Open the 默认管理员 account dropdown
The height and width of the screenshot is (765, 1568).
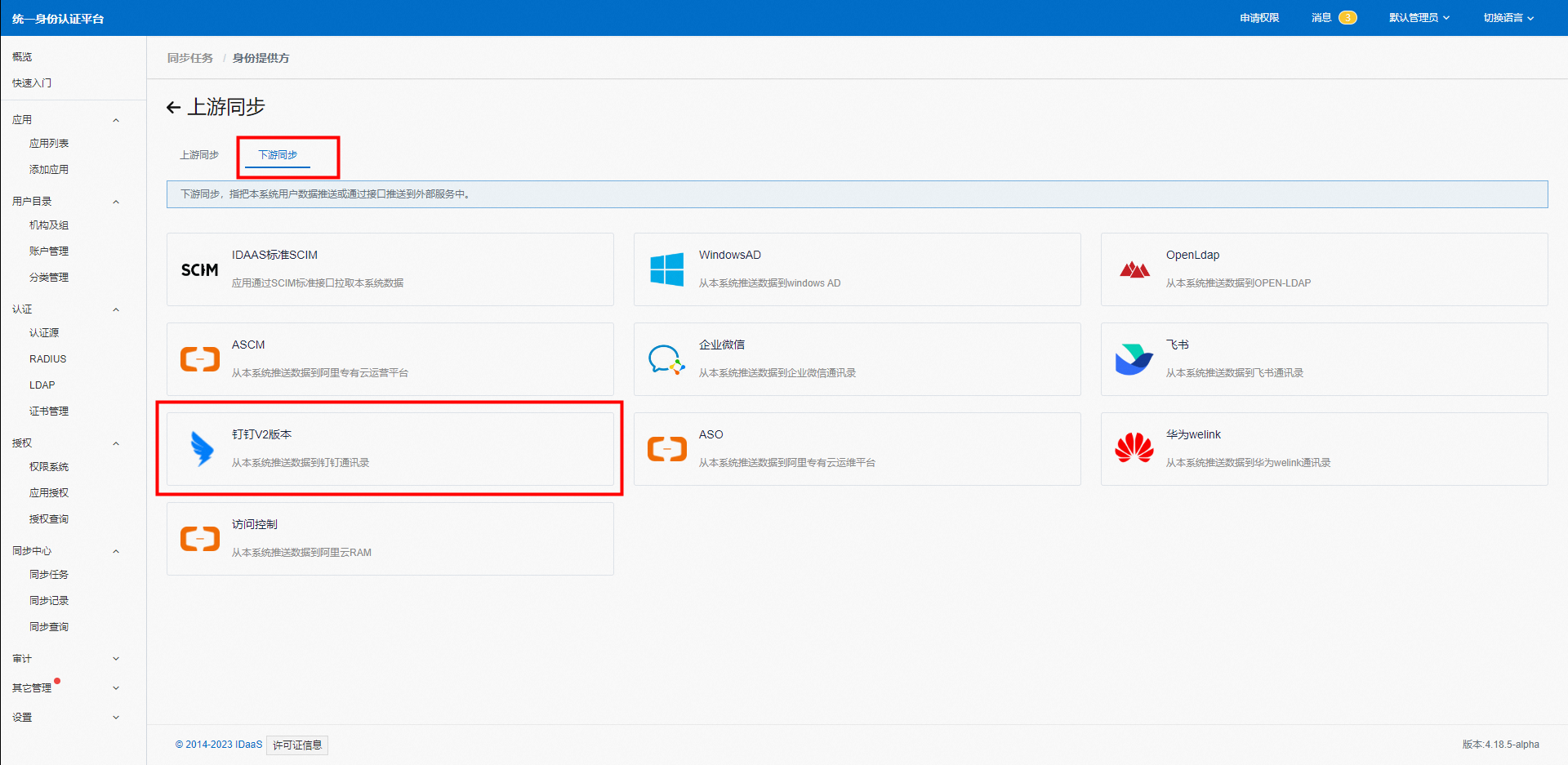pos(1419,18)
